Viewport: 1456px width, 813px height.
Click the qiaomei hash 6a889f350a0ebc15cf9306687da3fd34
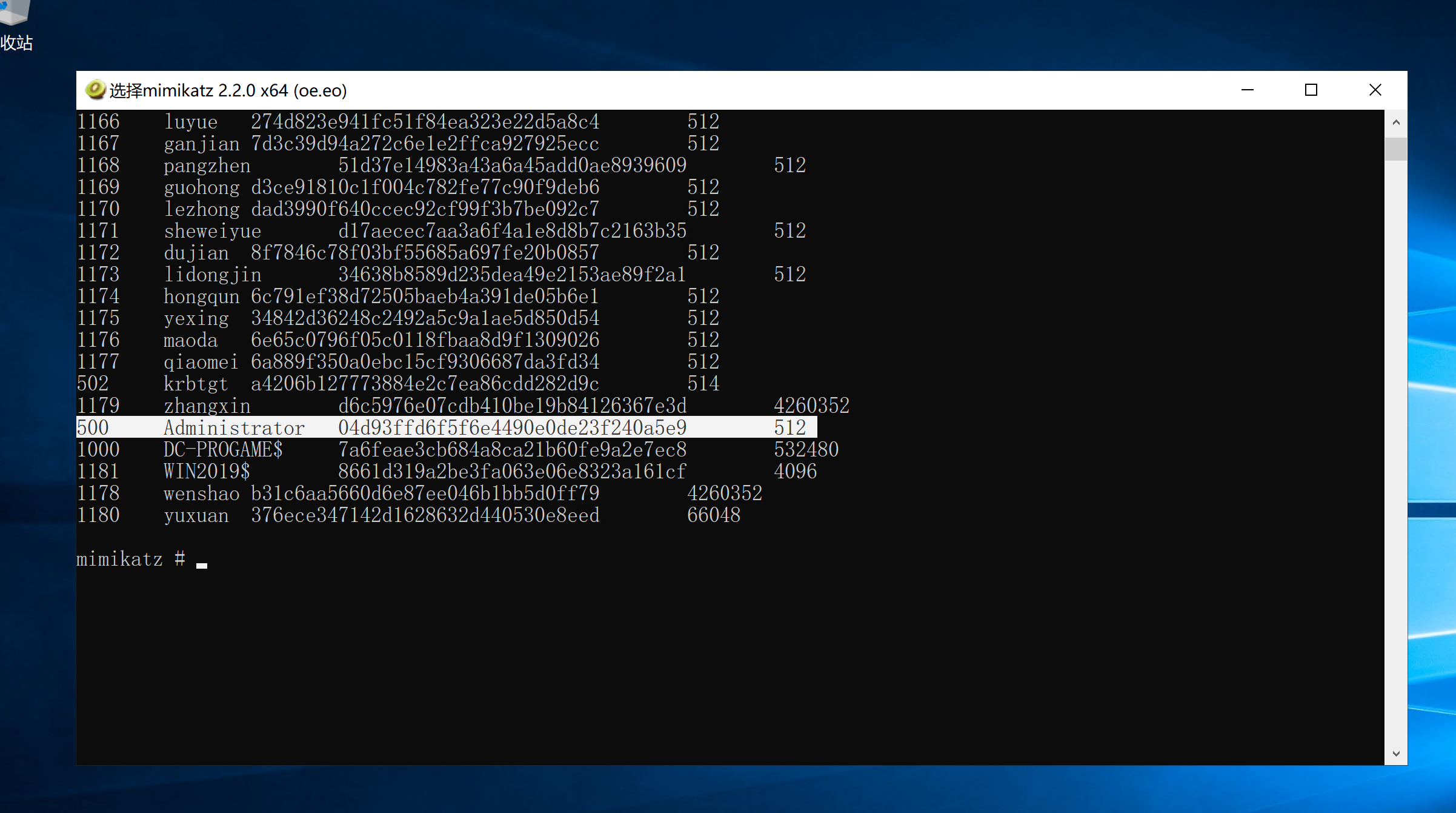[425, 362]
